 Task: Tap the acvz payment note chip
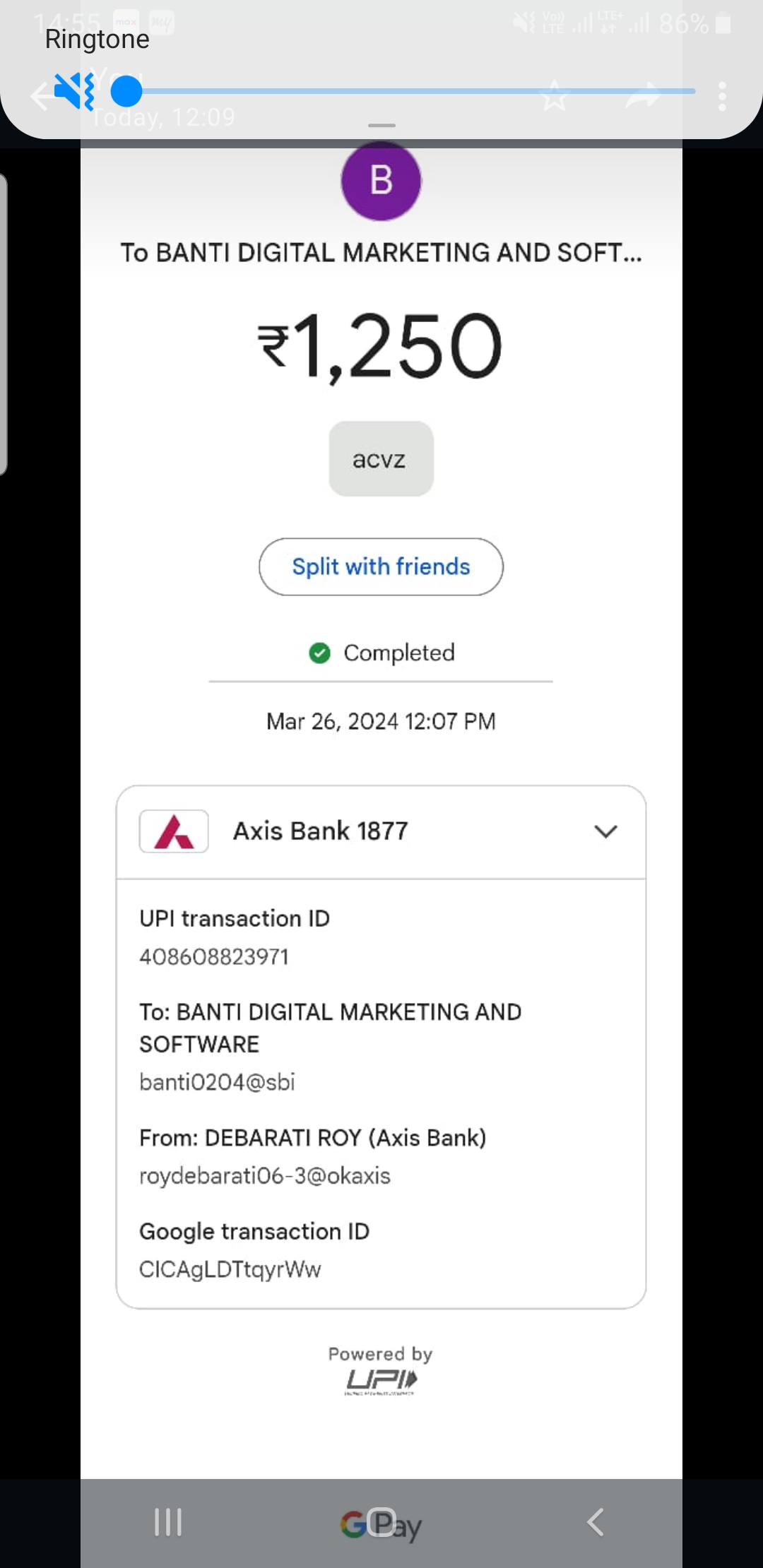coord(381,459)
